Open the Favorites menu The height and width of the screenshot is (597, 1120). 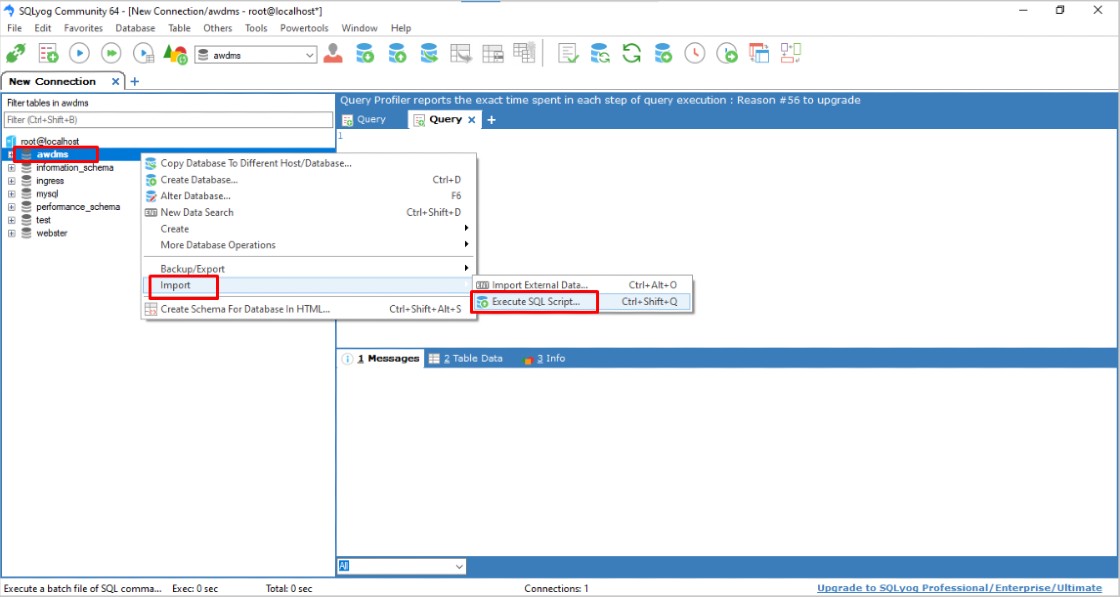tap(84, 28)
